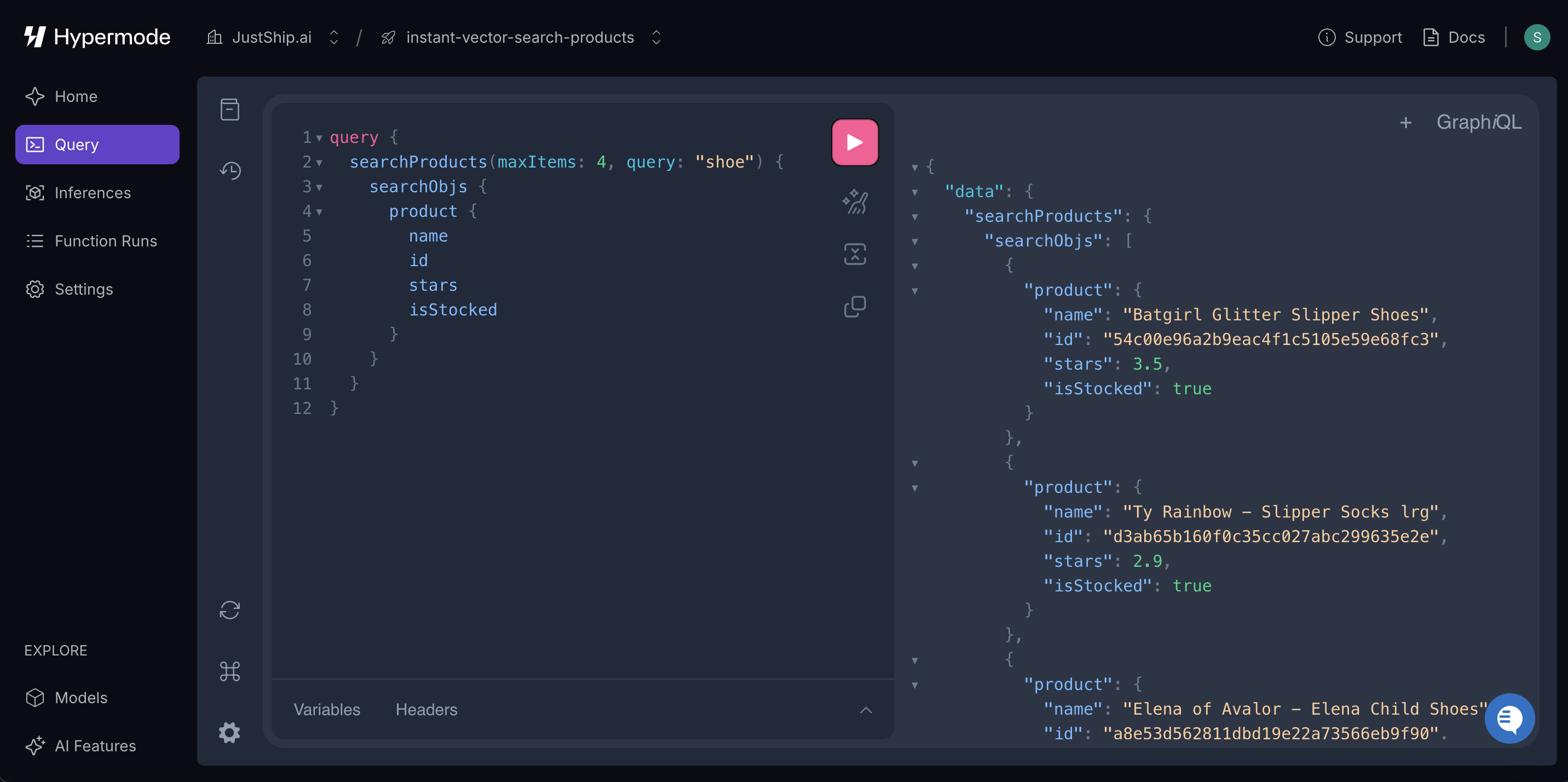This screenshot has width=1568, height=782.
Task: Add a new GraphiQL tab
Action: [x=1405, y=122]
